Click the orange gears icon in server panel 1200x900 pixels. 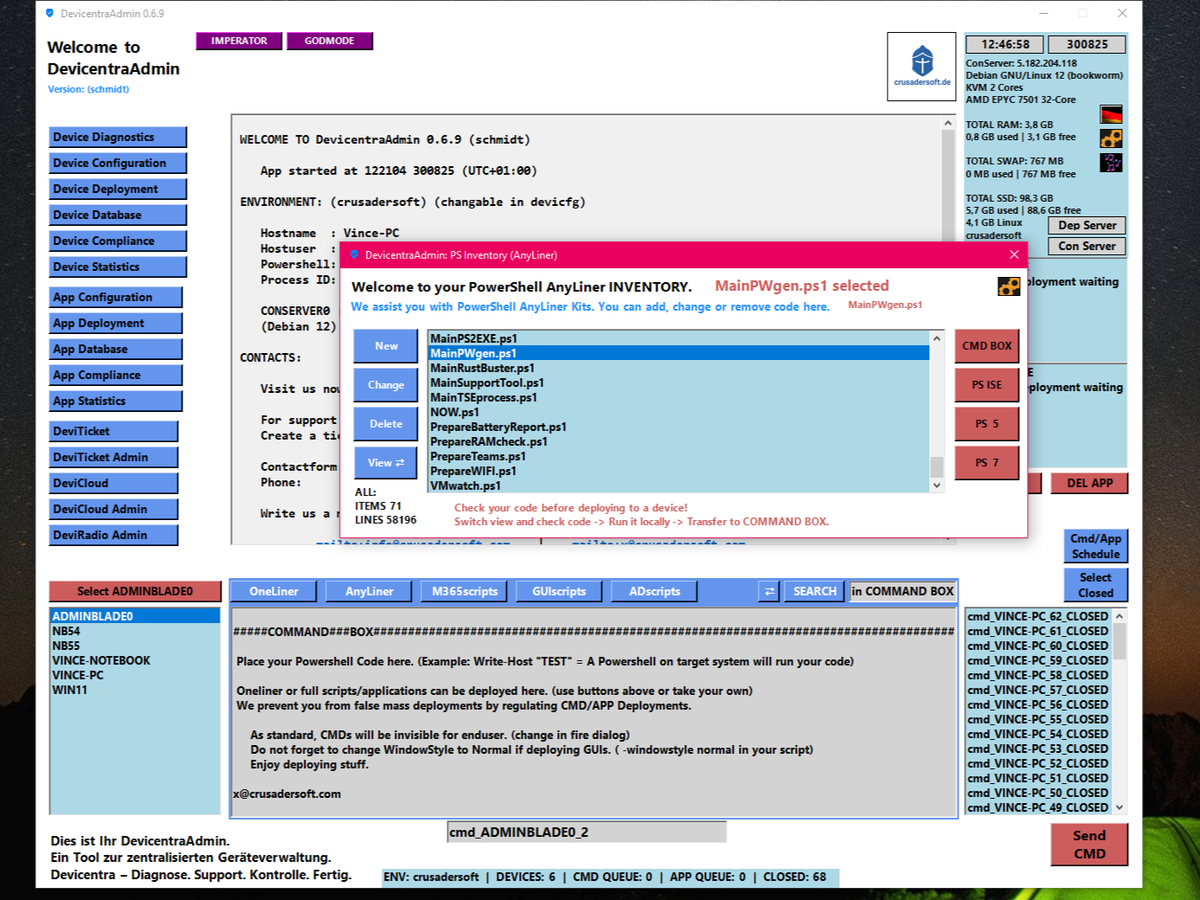coord(1110,139)
